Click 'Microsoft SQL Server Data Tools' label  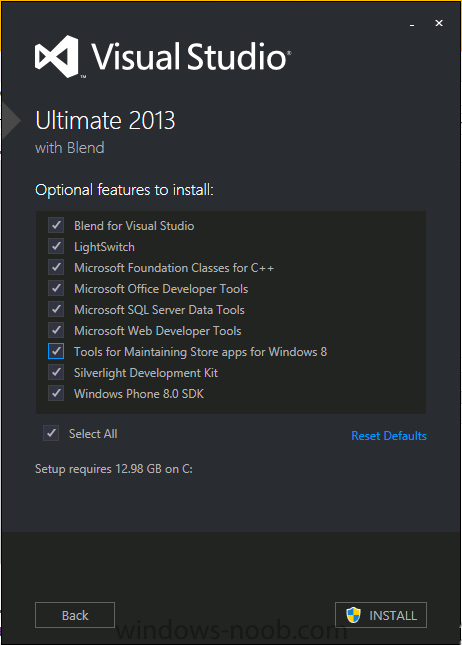coord(160,310)
